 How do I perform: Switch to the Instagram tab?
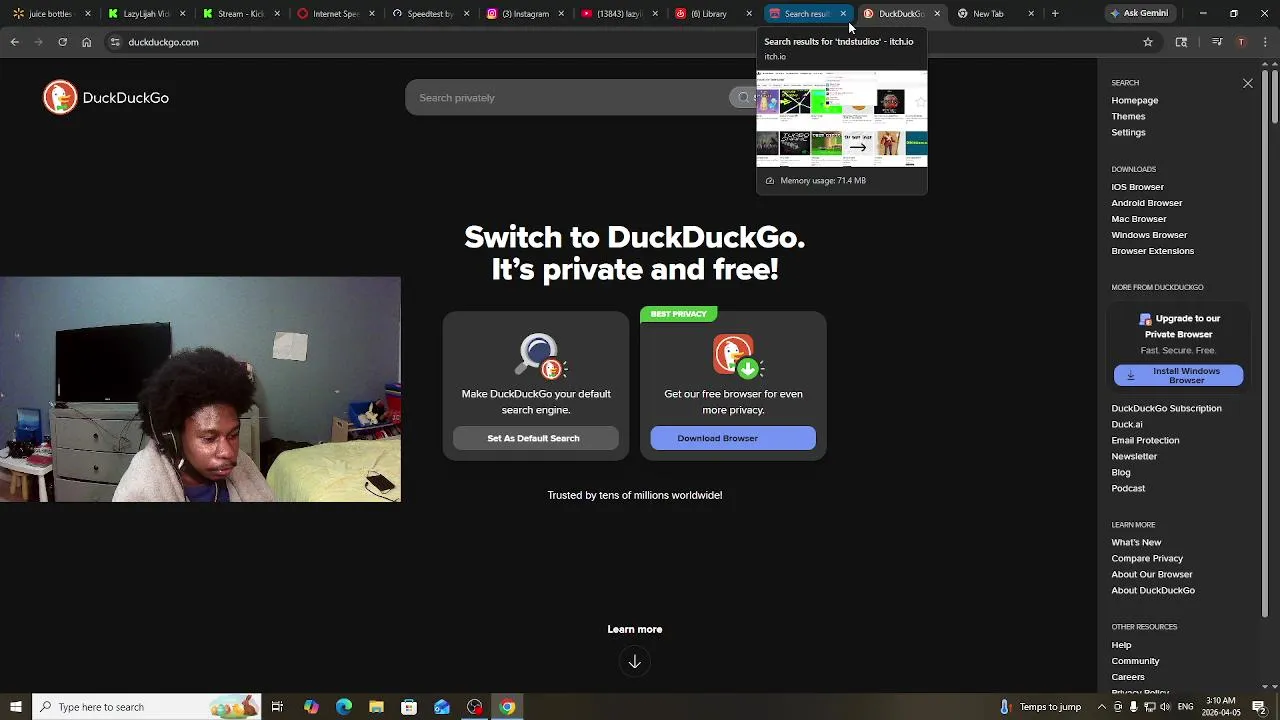524,13
